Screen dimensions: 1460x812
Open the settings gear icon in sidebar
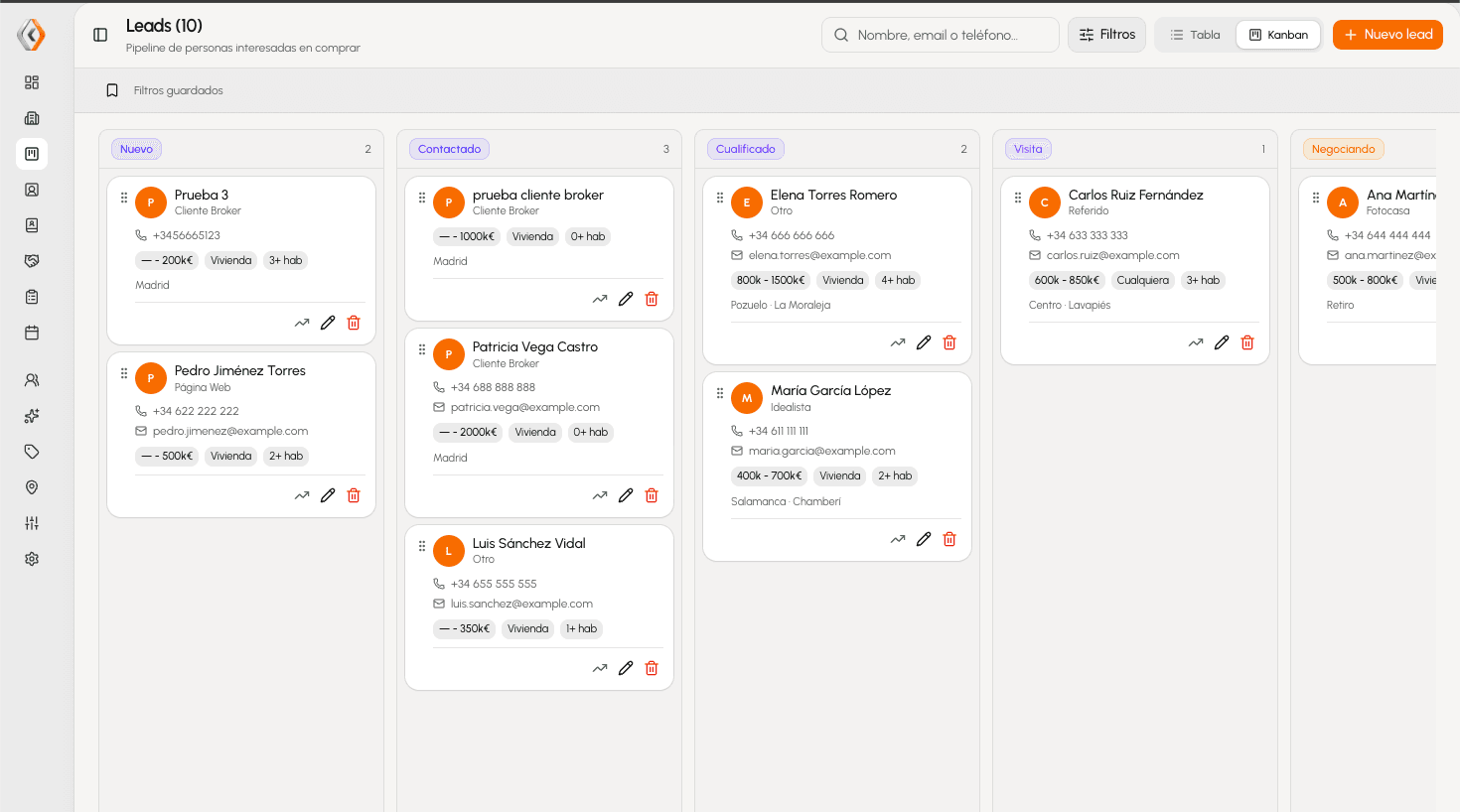point(32,559)
